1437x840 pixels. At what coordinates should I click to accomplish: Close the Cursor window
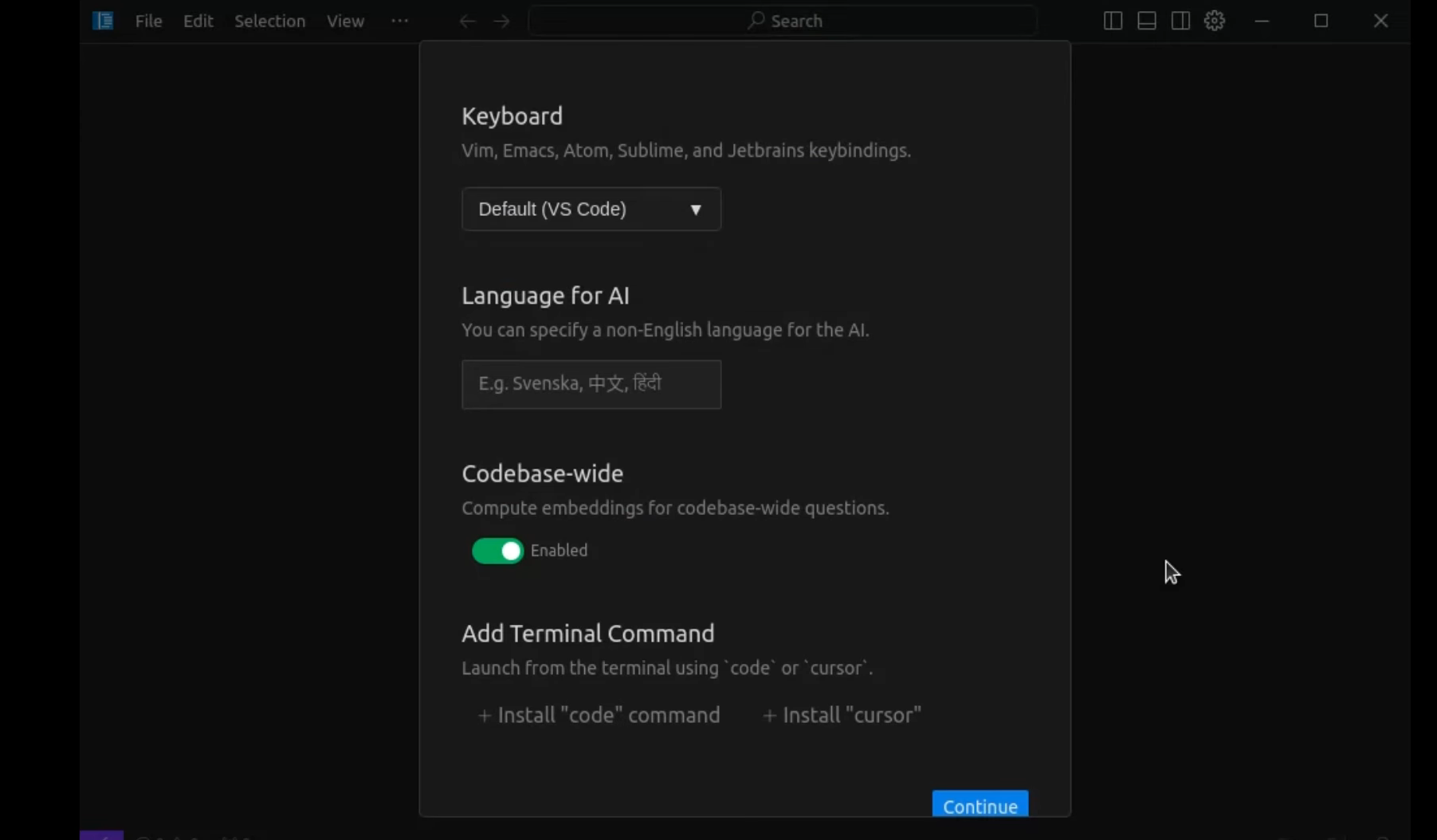pos(1381,21)
